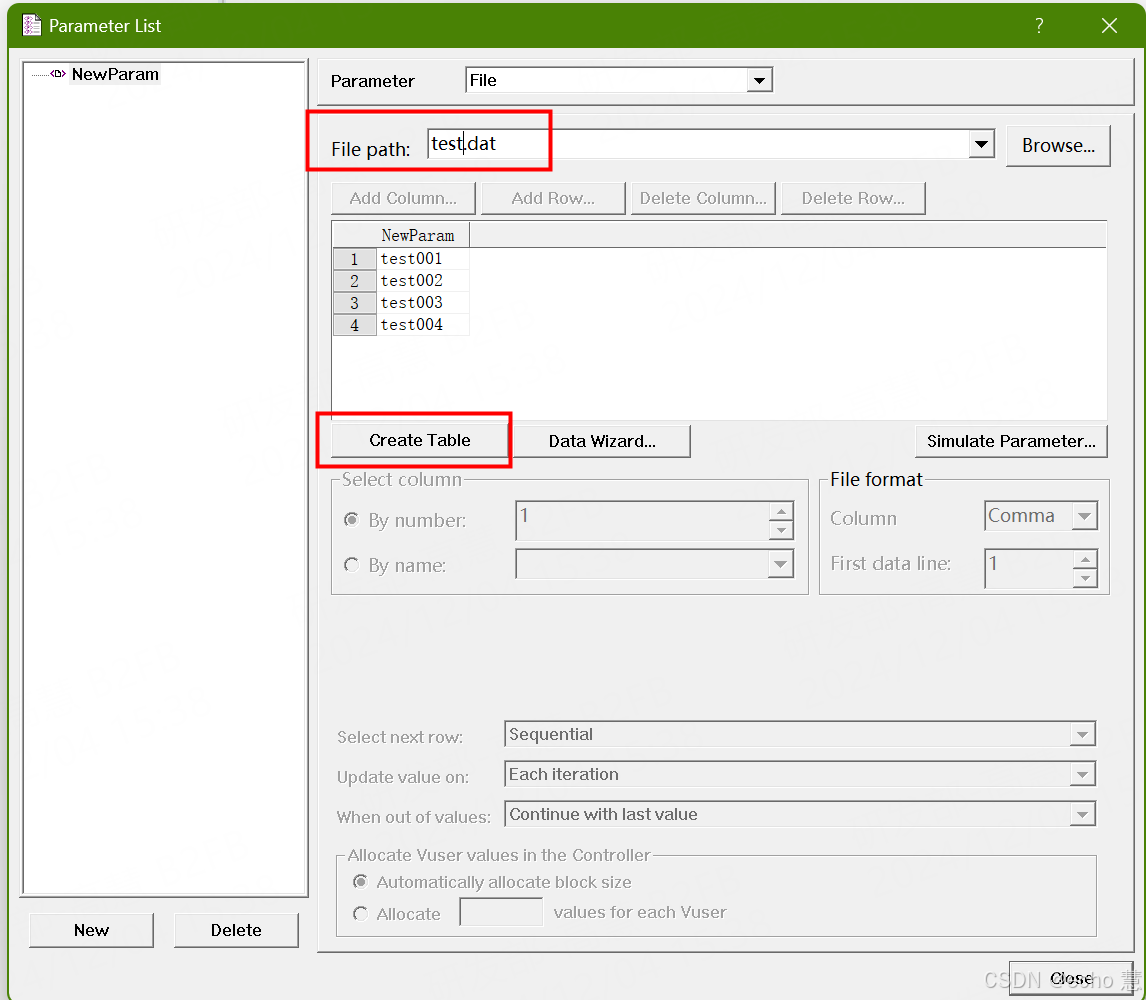Click the Add Row... button
1146x1000 pixels.
coord(553,198)
